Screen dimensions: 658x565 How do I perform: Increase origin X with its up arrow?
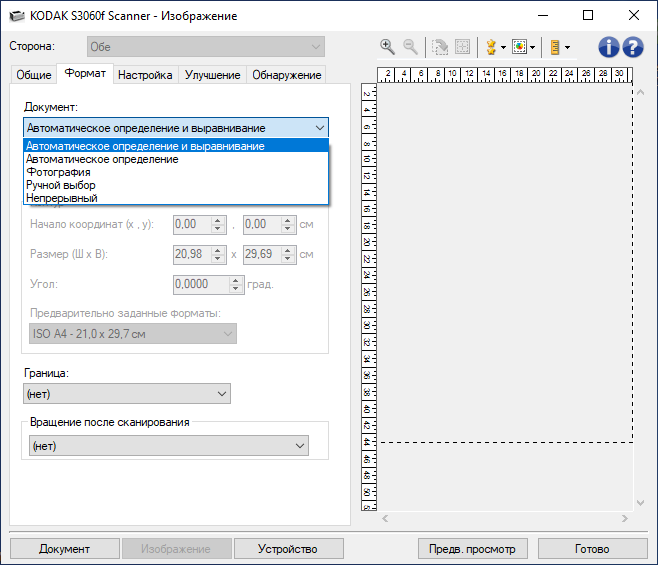pos(217,220)
